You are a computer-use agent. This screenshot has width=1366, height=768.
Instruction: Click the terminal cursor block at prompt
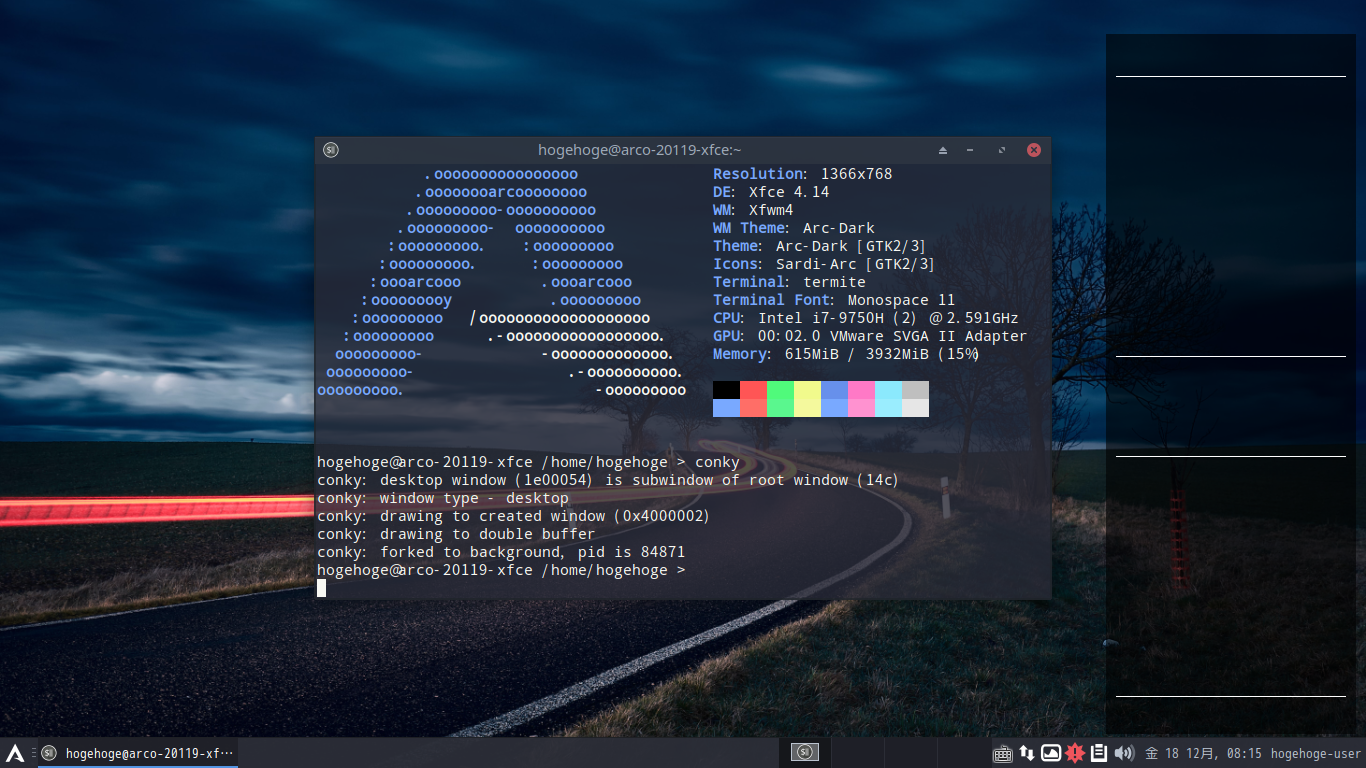pyautogui.click(x=321, y=588)
